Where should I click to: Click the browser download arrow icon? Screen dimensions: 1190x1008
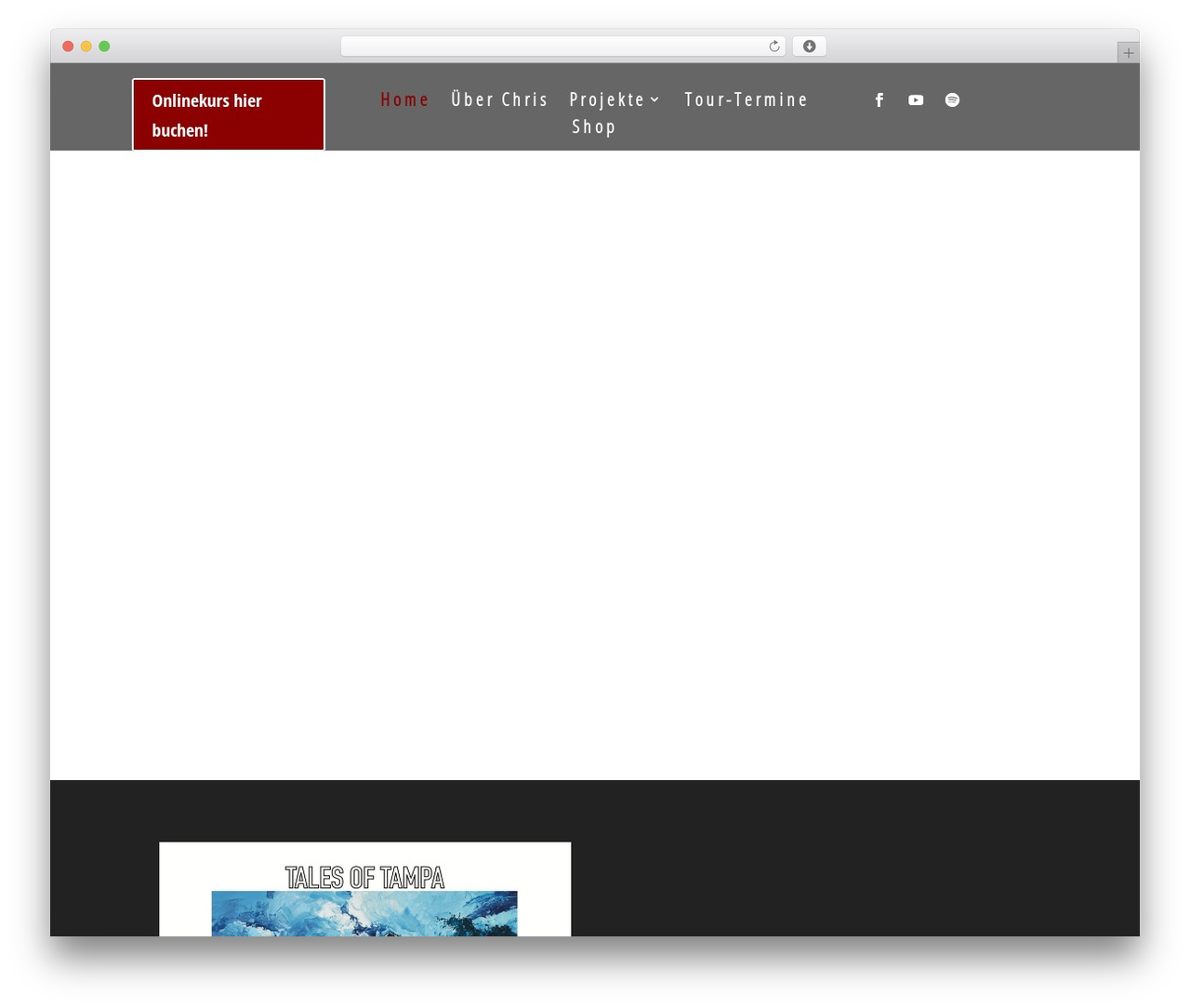(809, 46)
